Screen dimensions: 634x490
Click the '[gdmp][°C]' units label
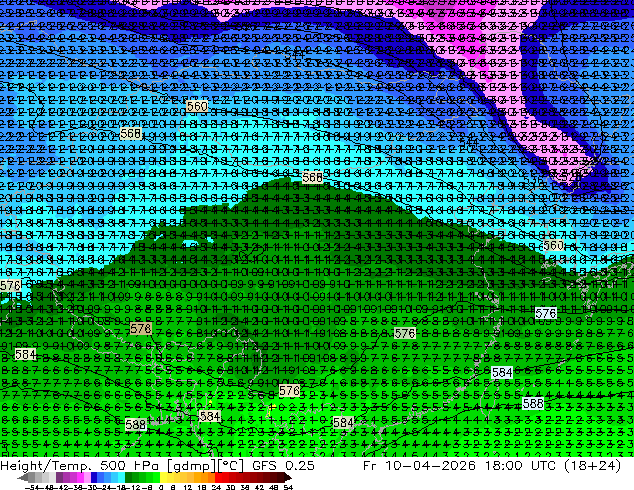tap(205, 466)
